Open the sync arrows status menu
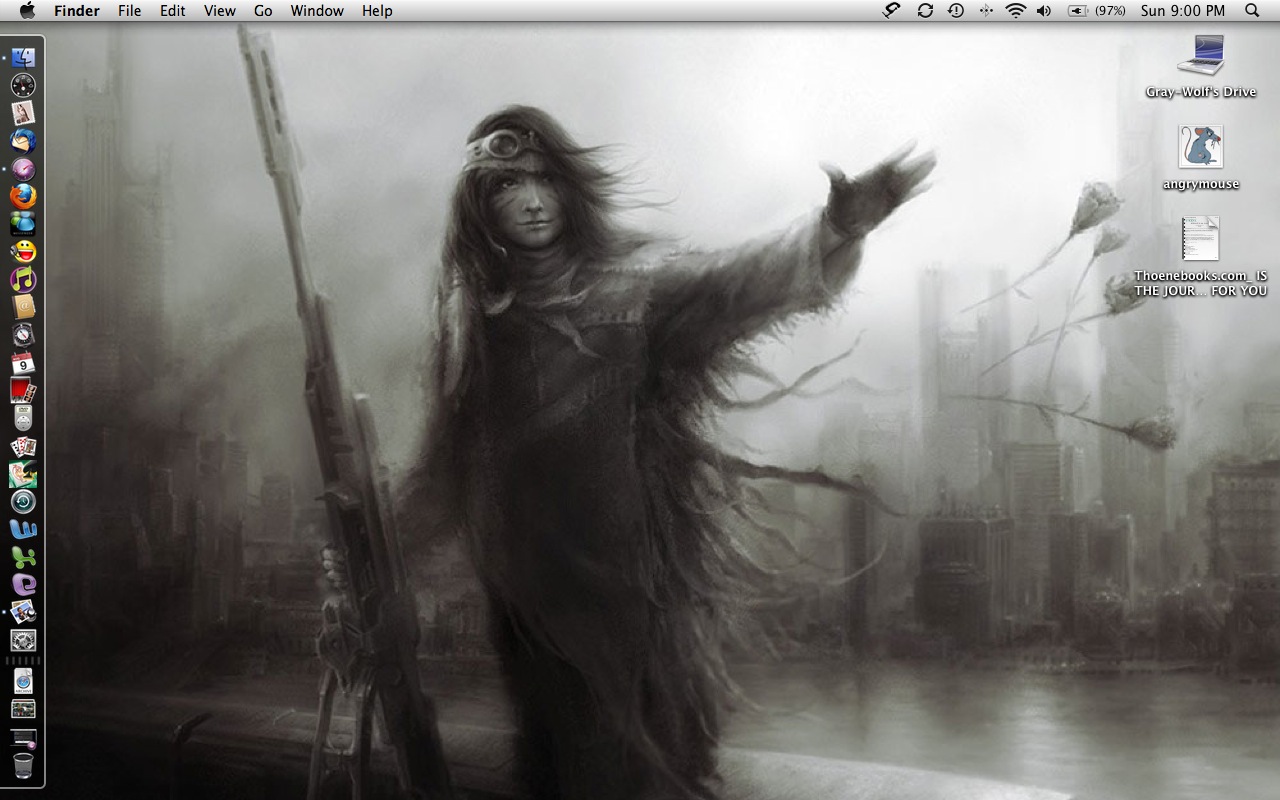Viewport: 1280px width, 800px height. click(x=925, y=11)
